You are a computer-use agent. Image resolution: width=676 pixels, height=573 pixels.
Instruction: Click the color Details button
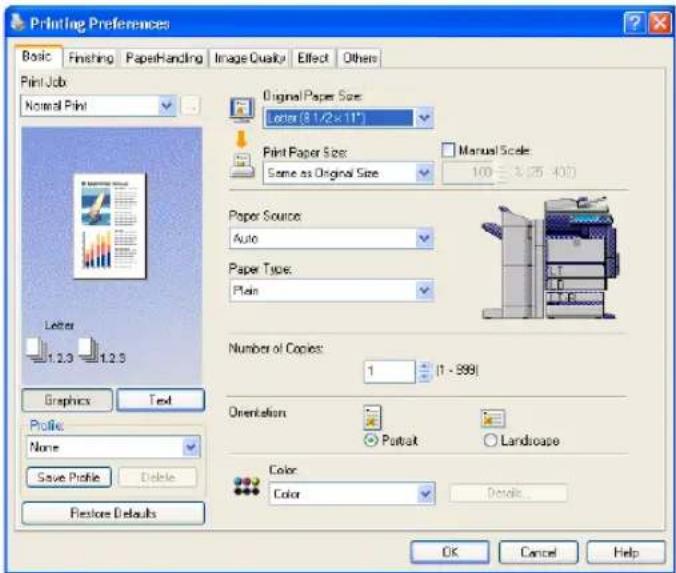[508, 493]
